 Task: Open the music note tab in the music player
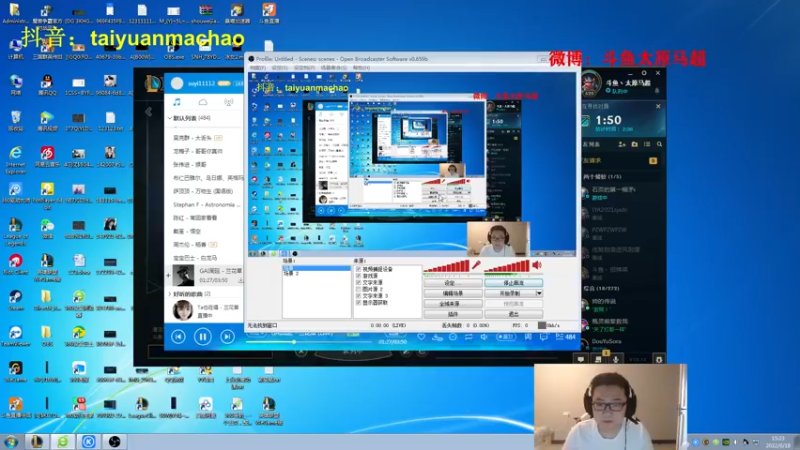pos(177,102)
